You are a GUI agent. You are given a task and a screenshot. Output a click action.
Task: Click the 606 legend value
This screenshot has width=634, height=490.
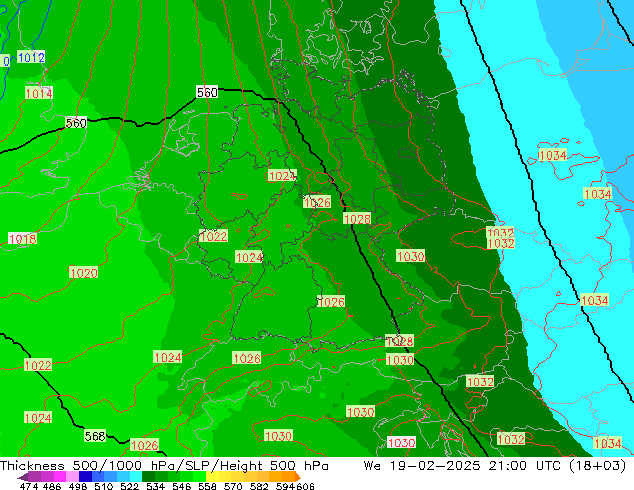[305, 486]
